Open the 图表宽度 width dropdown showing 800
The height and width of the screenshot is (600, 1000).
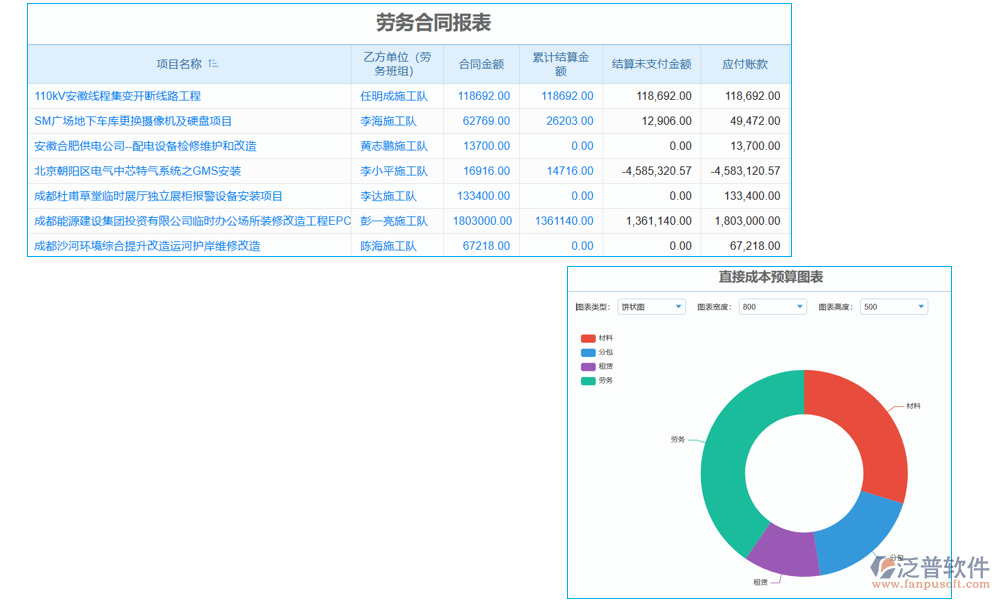[771, 307]
